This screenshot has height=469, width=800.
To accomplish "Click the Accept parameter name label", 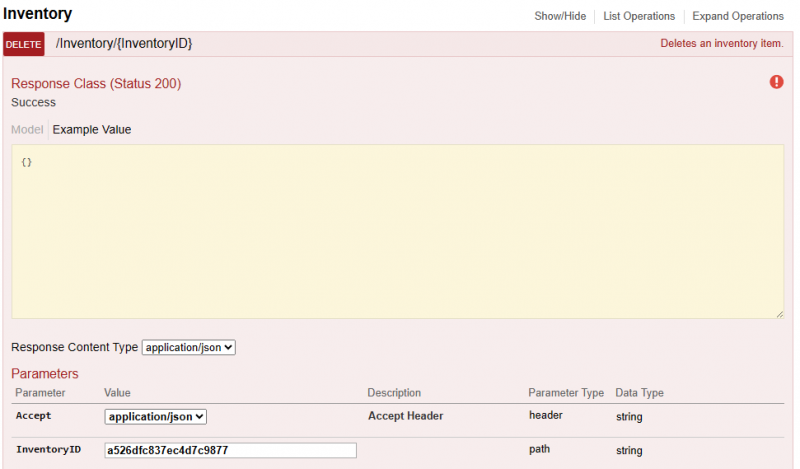I will [x=33, y=416].
